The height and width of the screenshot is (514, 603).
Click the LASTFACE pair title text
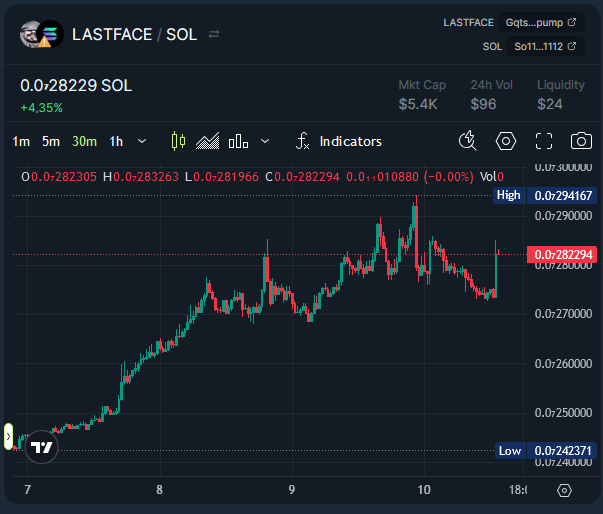[x=112, y=35]
